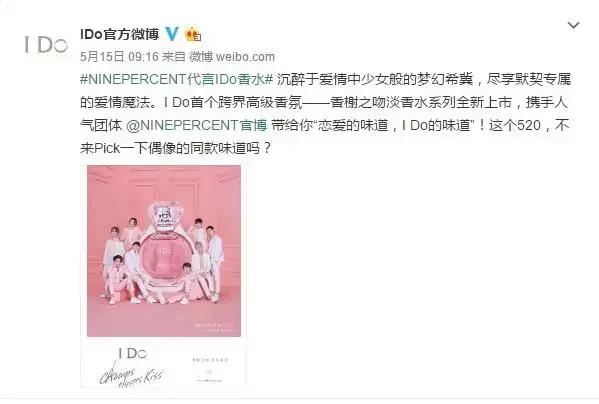Click the orange membership badge icon
Screen dimensions: 599x404
click(x=193, y=35)
